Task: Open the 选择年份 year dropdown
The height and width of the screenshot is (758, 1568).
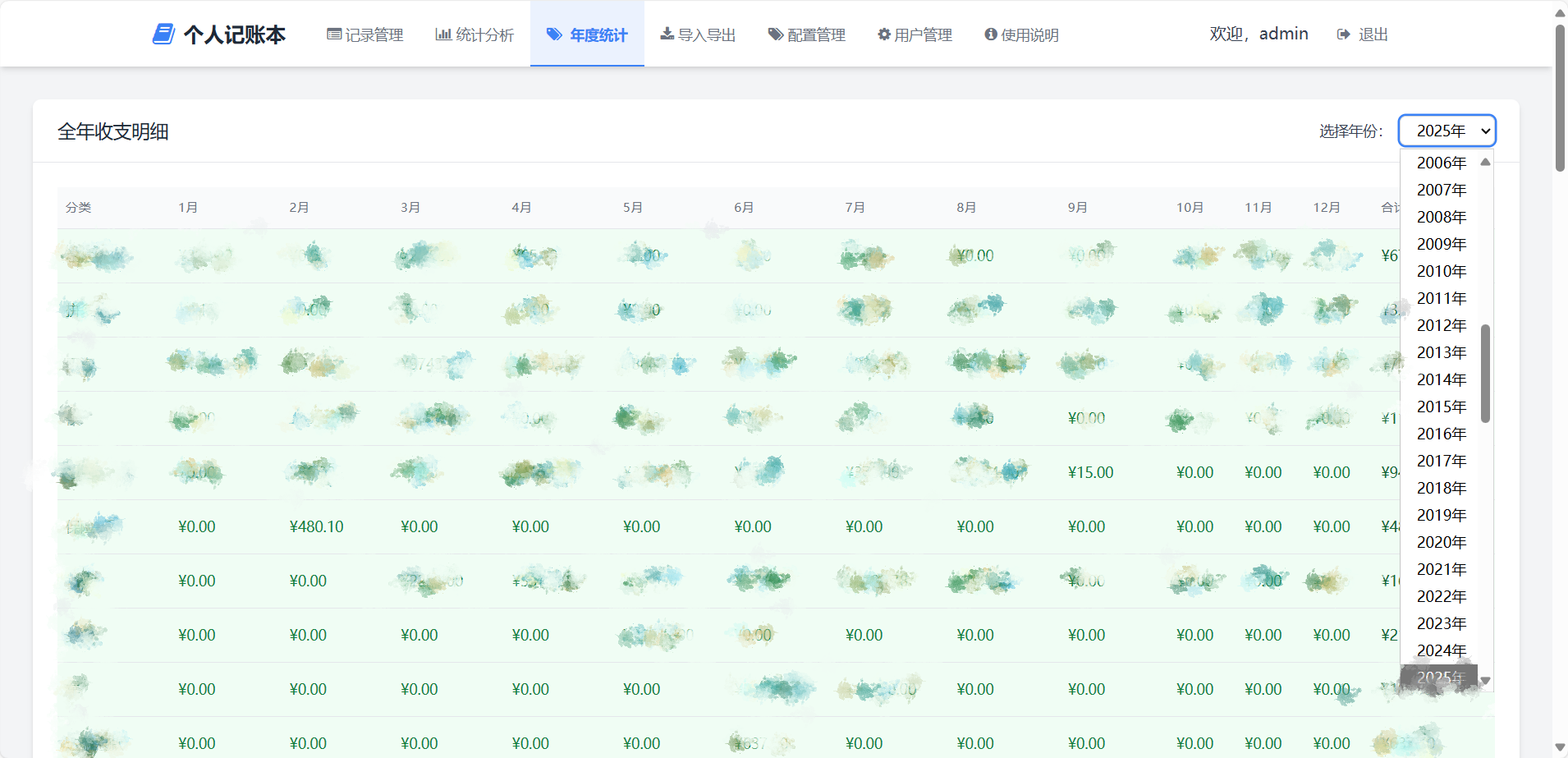Action: pos(1447,131)
